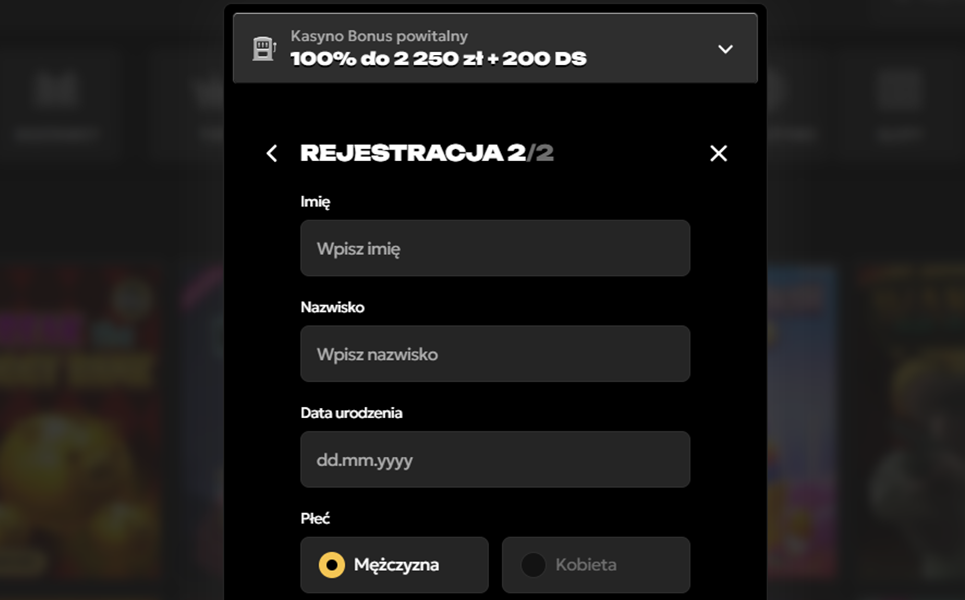Select the Mężczyzna radio option
The width and height of the screenshot is (965, 600).
click(x=394, y=565)
